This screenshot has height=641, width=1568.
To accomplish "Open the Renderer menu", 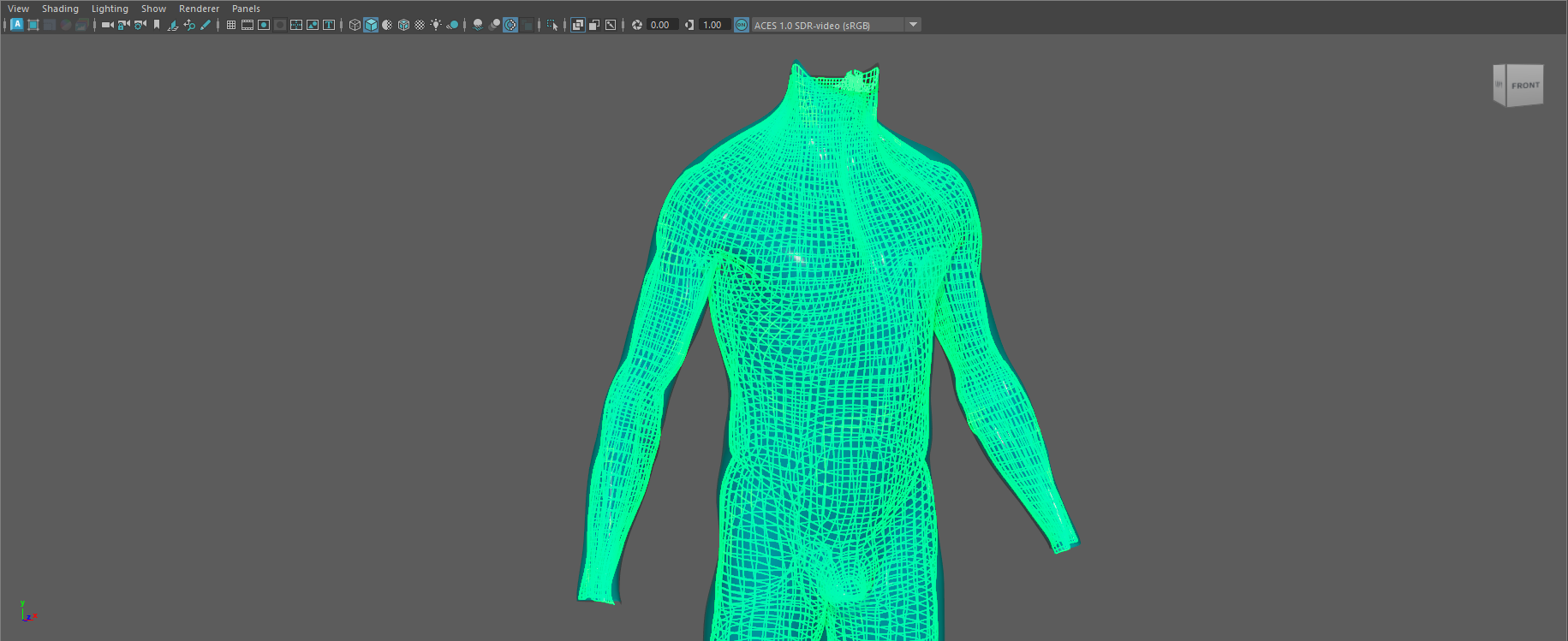I will (199, 9).
